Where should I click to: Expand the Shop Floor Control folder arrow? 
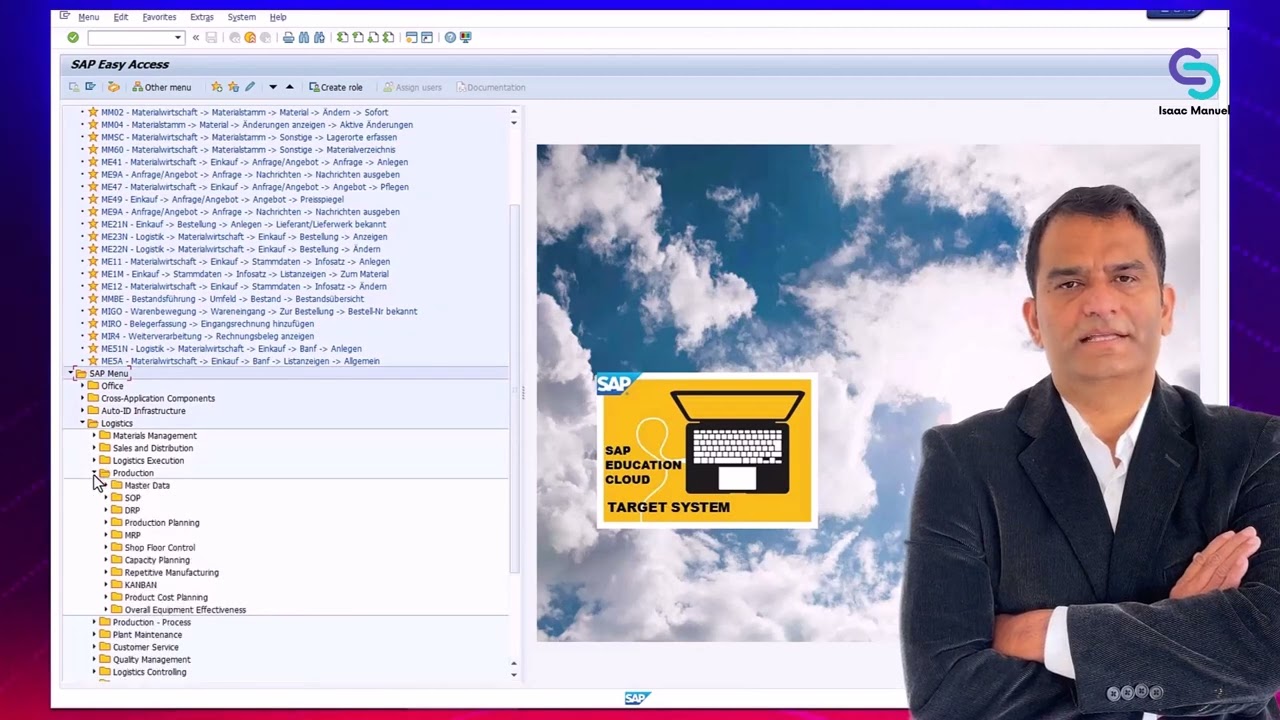pyautogui.click(x=107, y=548)
